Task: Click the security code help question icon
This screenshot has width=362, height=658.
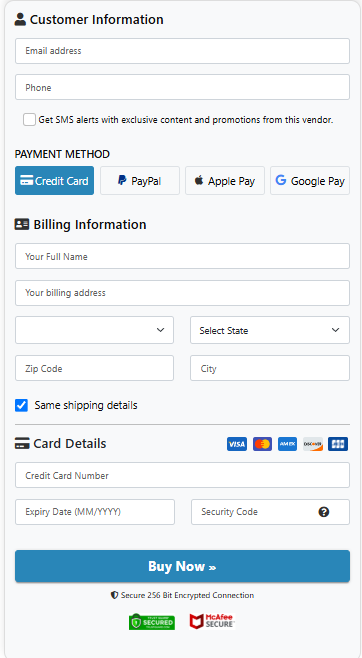Action: coord(323,512)
